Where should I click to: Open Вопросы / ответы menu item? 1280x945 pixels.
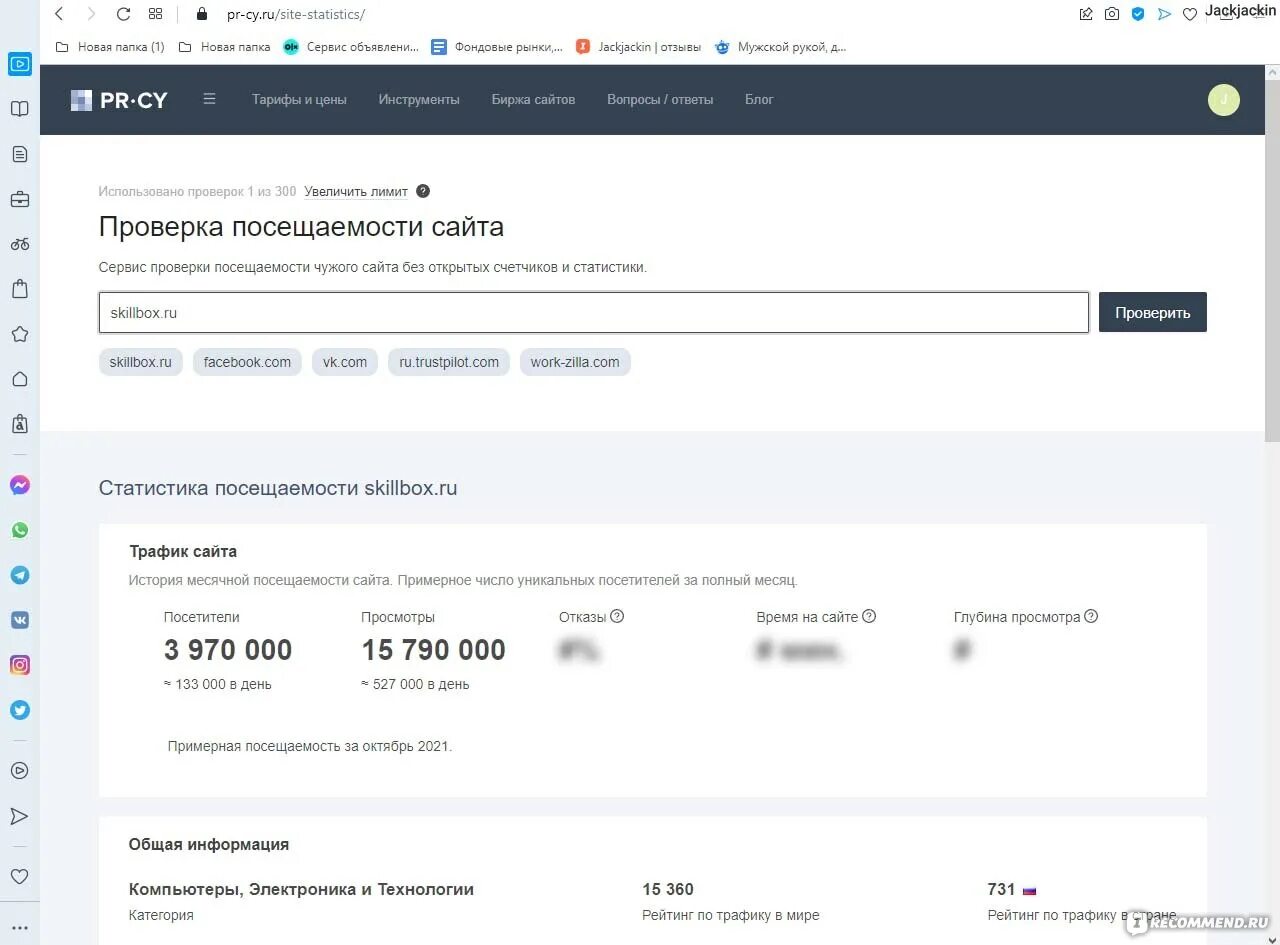pyautogui.click(x=660, y=99)
